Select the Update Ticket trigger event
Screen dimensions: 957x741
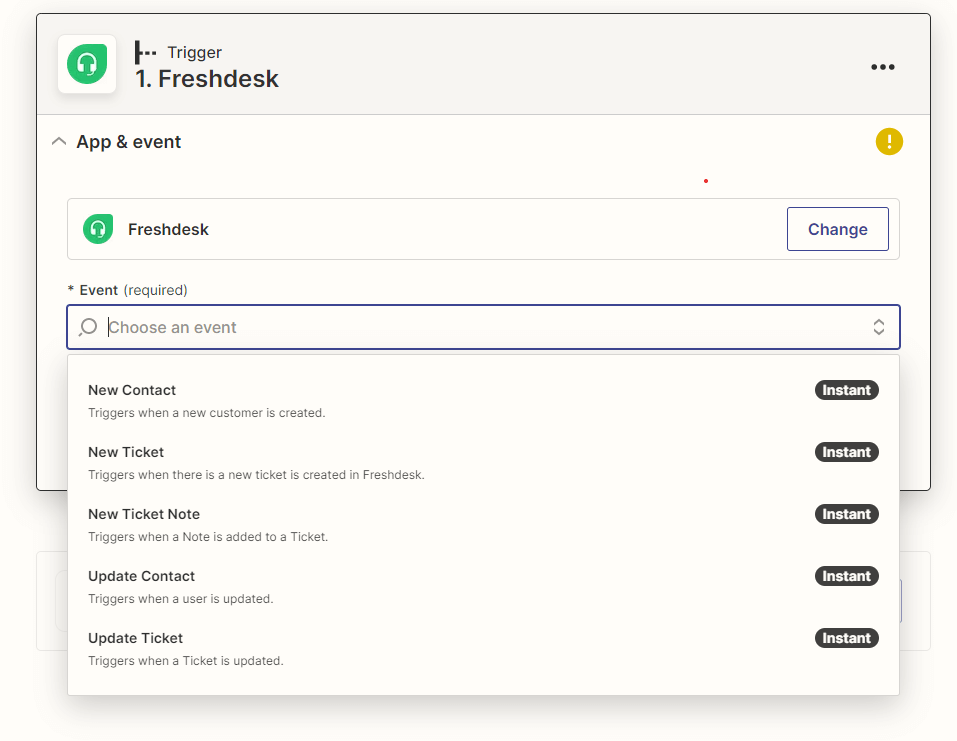(483, 649)
